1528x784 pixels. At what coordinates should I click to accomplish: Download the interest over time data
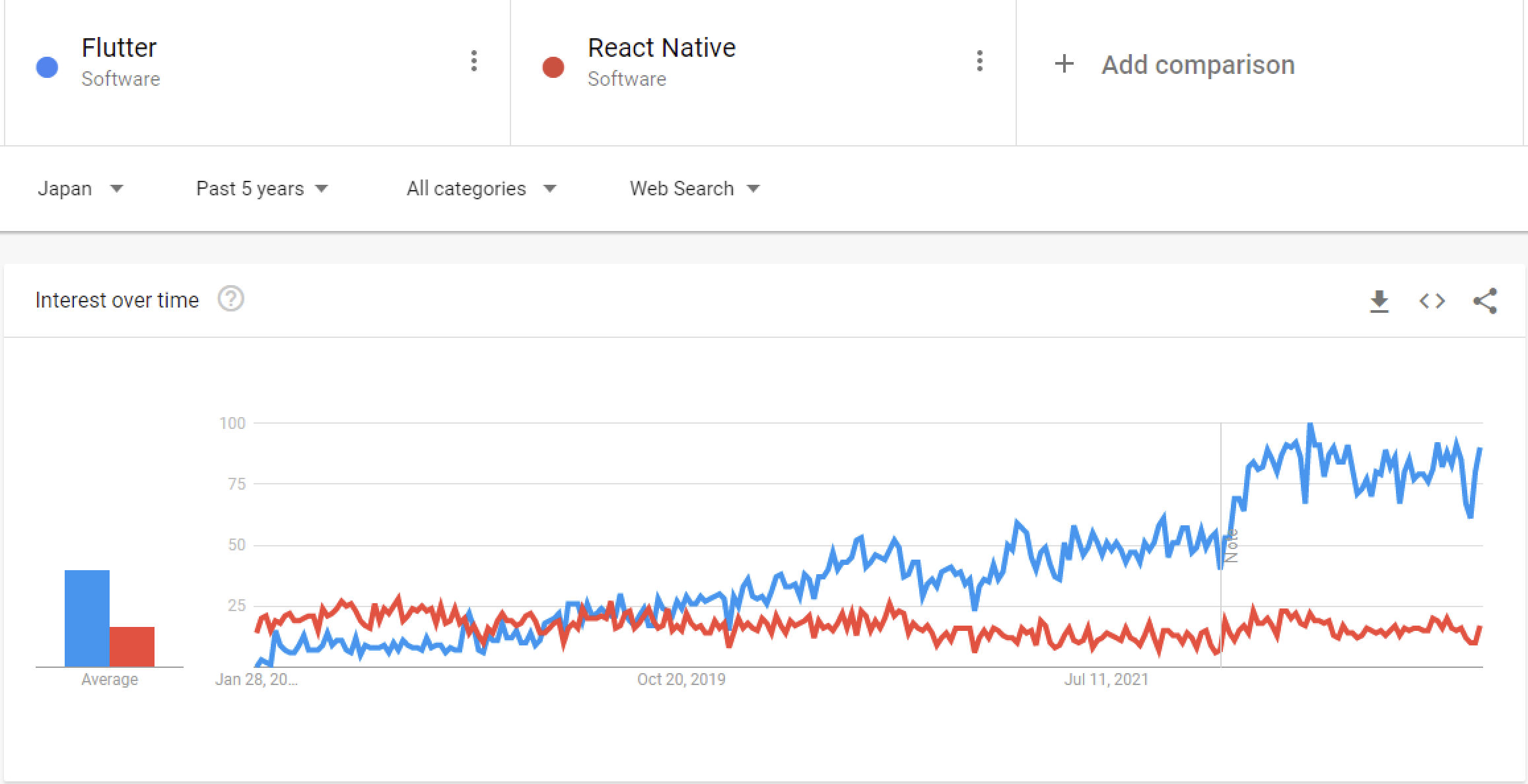[1379, 301]
